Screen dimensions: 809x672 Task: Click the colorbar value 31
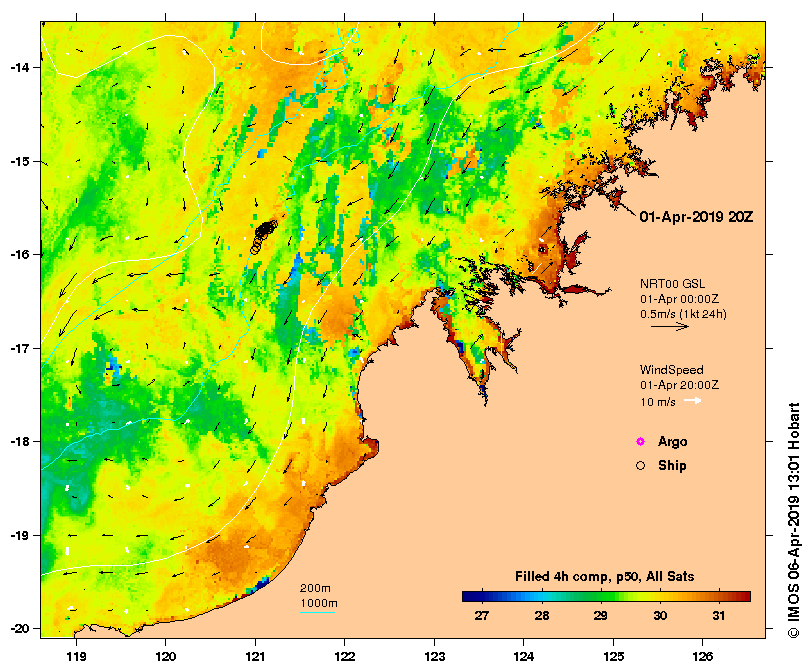click(719, 615)
